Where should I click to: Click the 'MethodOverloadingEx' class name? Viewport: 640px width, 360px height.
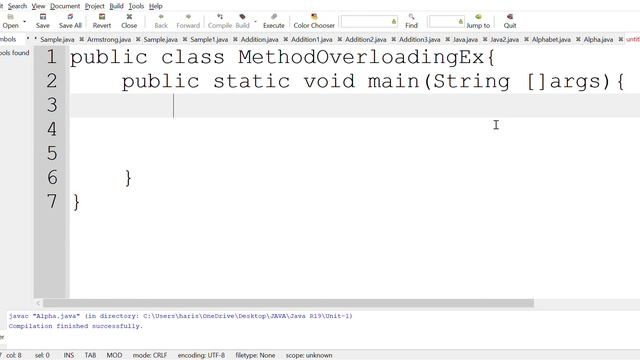click(x=361, y=57)
